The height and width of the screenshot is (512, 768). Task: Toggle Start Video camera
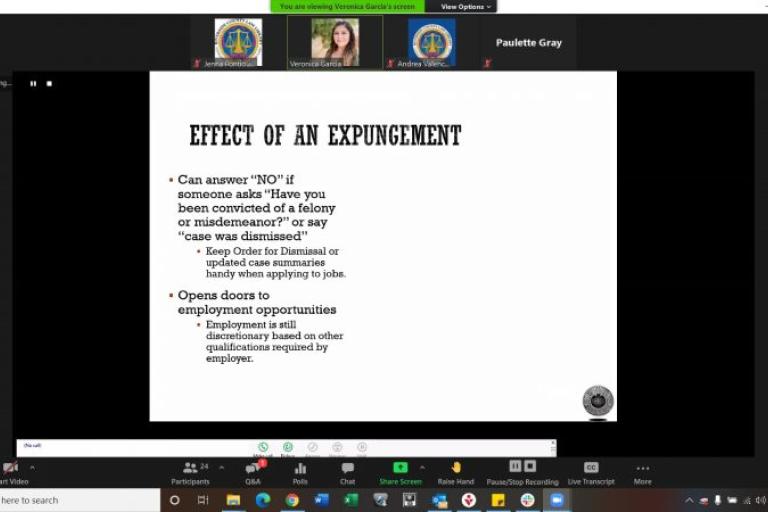10,472
